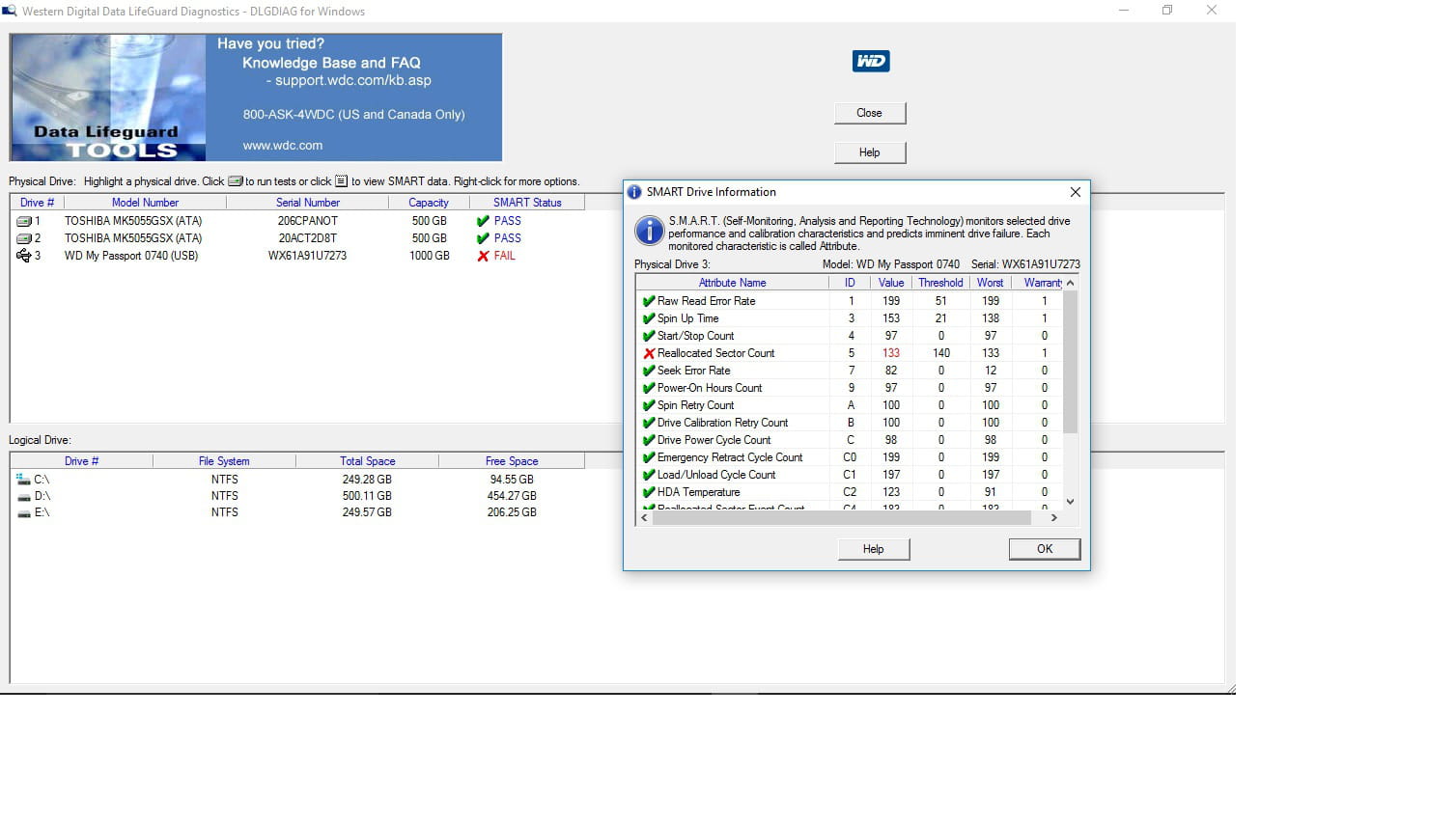Click the app icon in the title bar
The width and height of the screenshot is (1456, 826).
10,11
